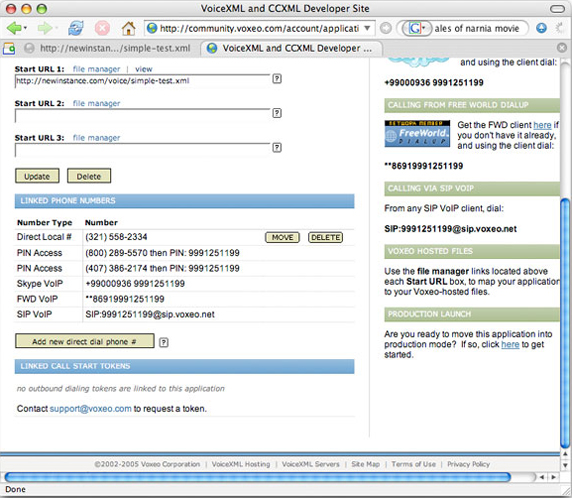Reload the page with the refresh icon

pyautogui.click(x=76, y=28)
